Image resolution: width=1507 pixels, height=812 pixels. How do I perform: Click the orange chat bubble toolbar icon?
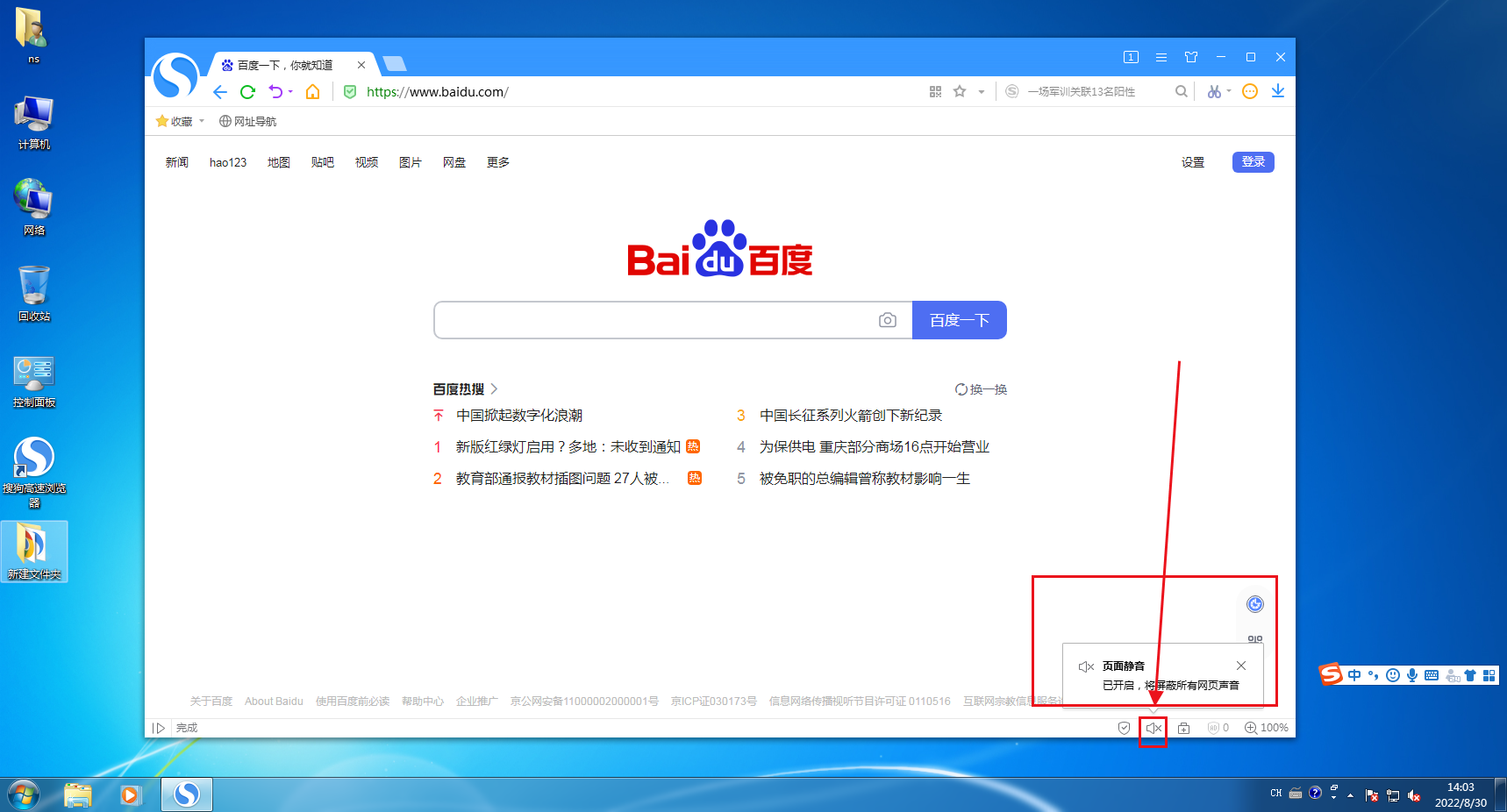coord(1250,91)
